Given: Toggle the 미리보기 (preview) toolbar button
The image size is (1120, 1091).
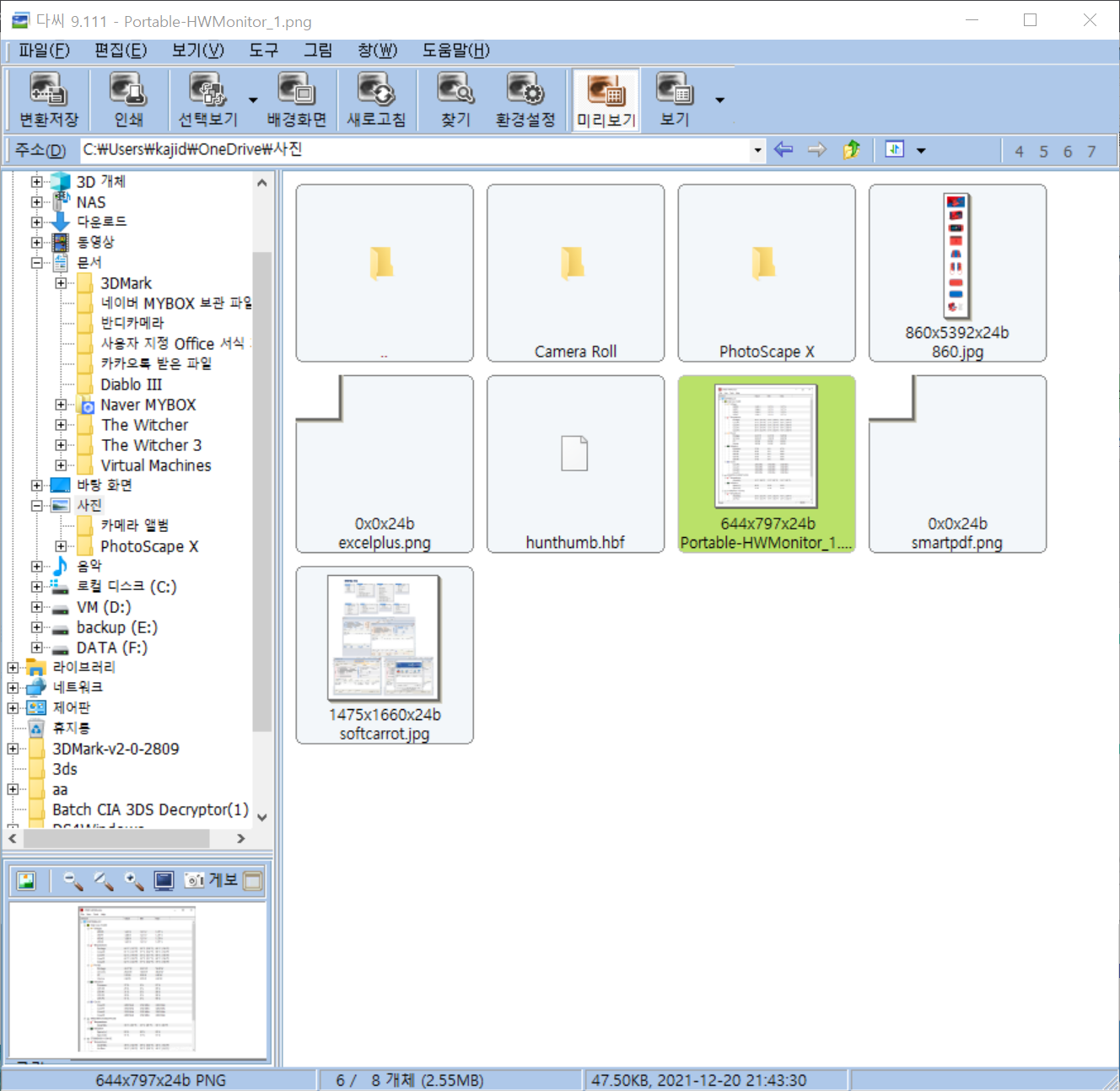Looking at the screenshot, I should pos(606,100).
